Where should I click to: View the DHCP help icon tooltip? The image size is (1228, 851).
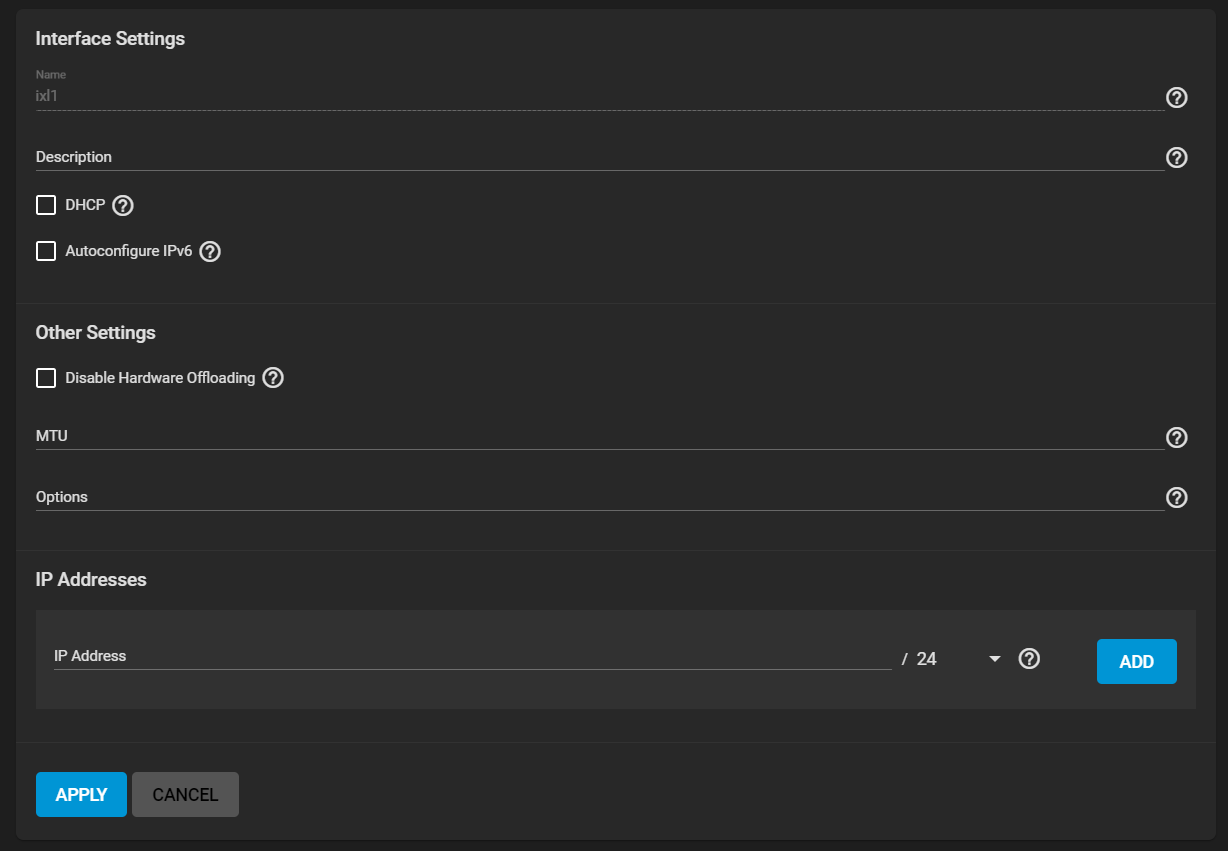tap(123, 205)
